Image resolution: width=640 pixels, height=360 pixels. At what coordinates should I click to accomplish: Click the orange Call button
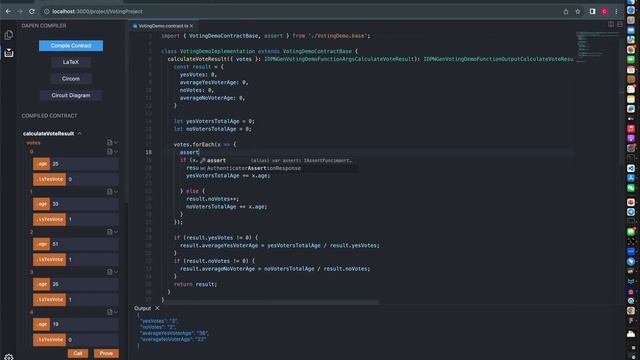[78, 353]
